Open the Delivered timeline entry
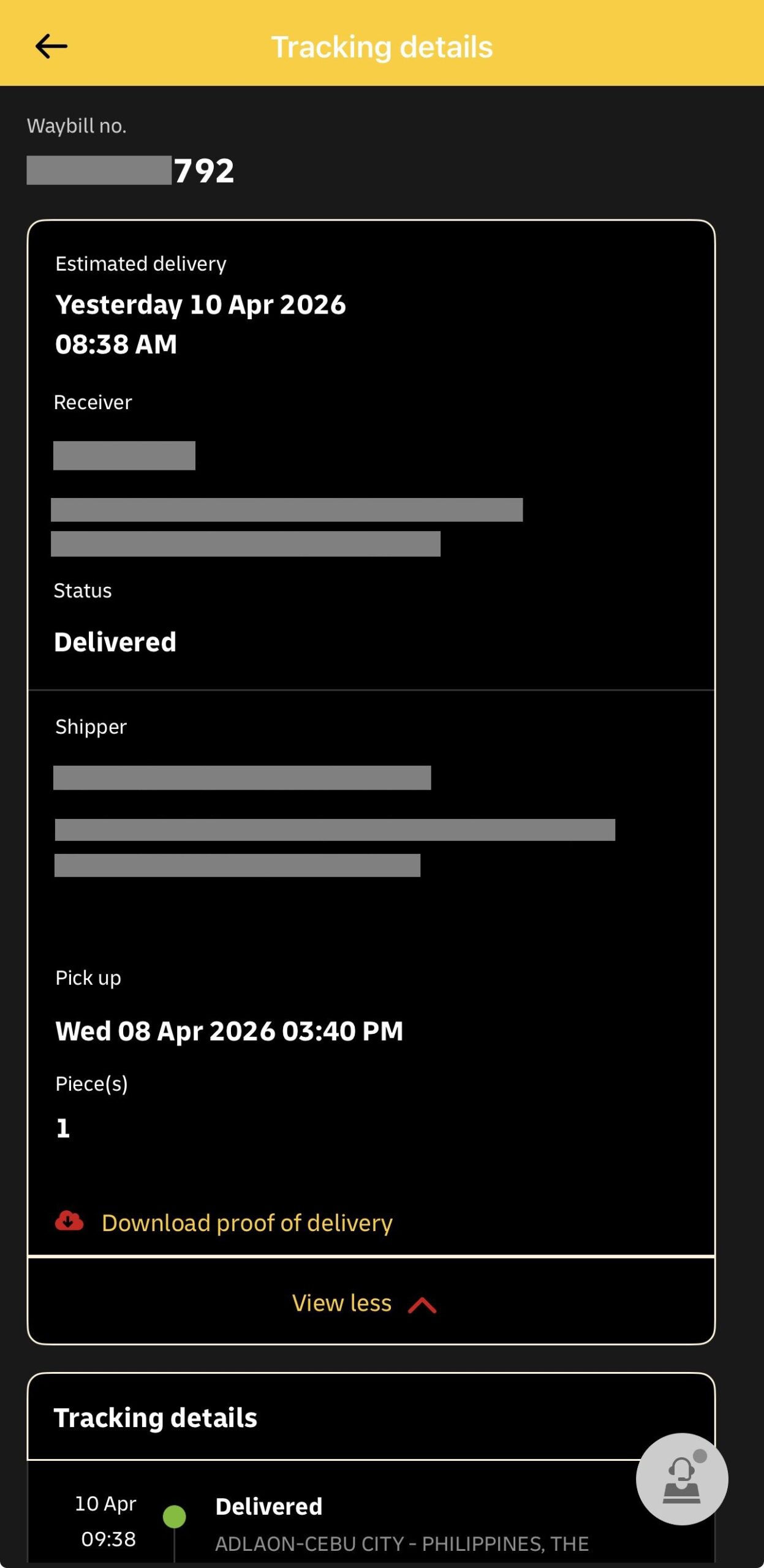764x1568 pixels. [268, 1507]
